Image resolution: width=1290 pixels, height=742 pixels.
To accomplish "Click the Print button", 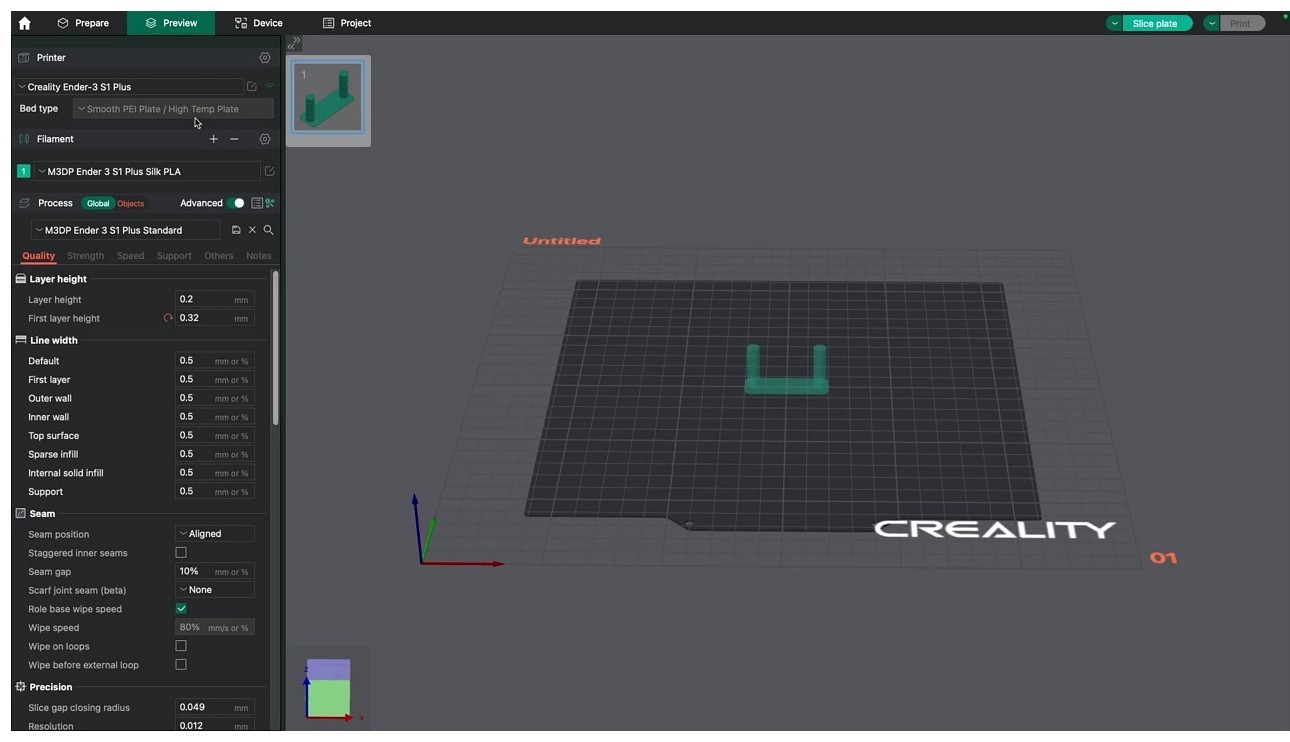I will pos(1242,23).
